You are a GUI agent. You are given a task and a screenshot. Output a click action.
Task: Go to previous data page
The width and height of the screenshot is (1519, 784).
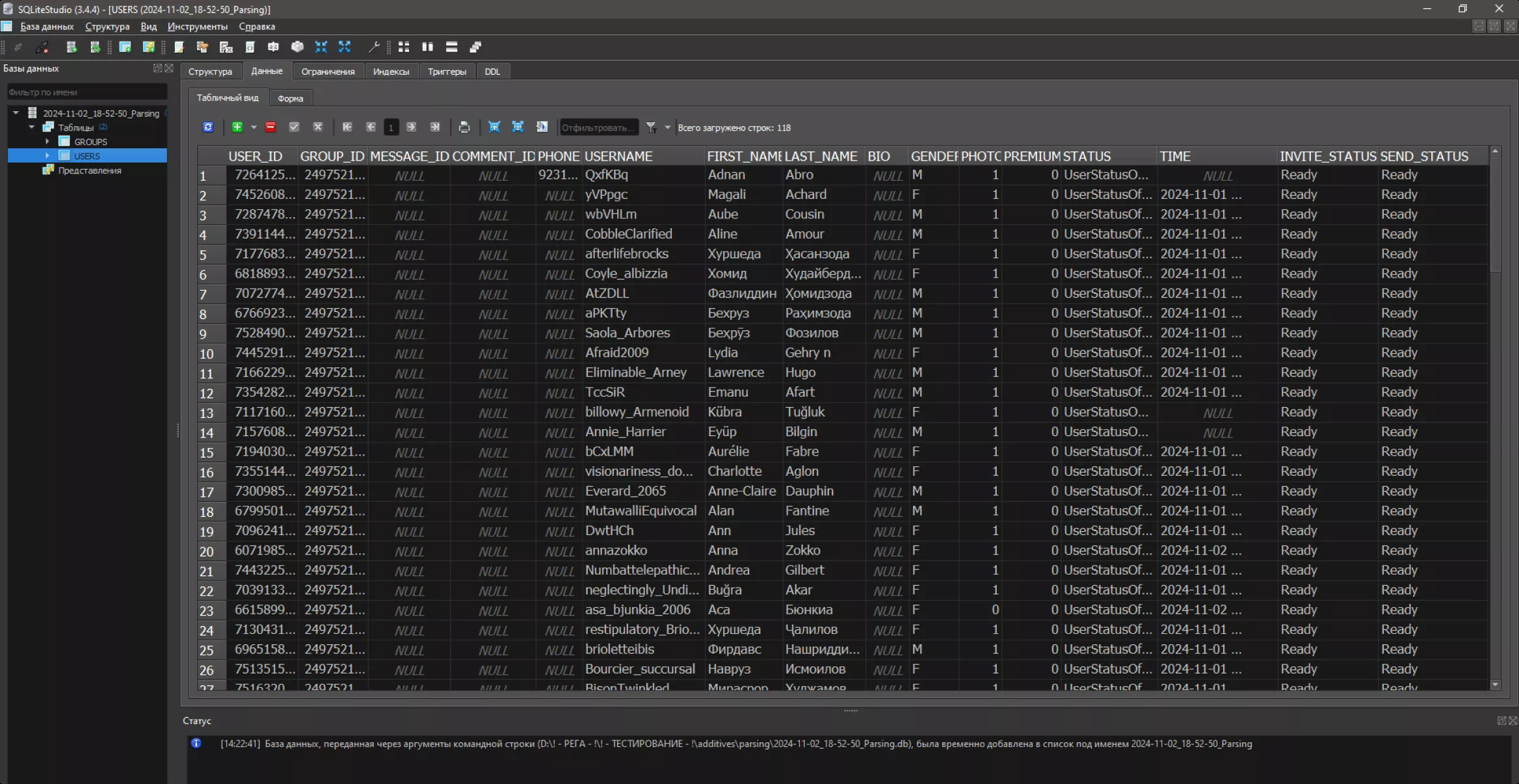(x=371, y=127)
